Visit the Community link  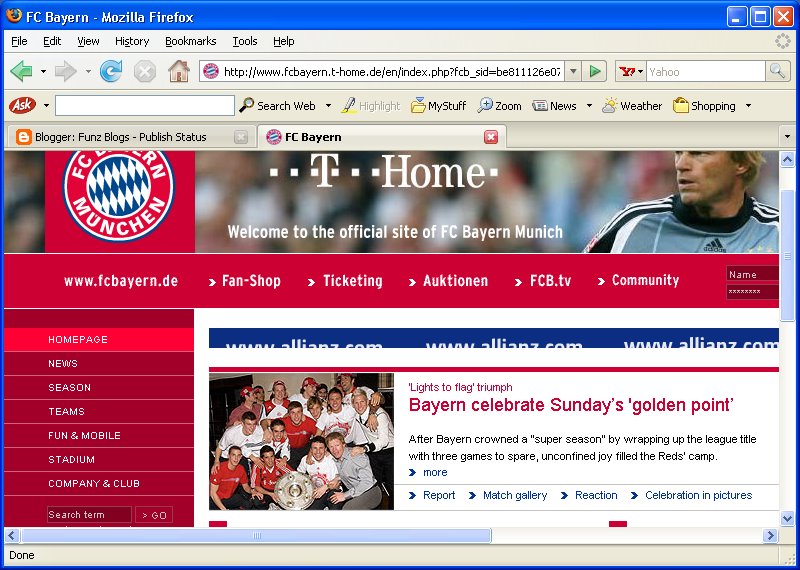tap(639, 281)
